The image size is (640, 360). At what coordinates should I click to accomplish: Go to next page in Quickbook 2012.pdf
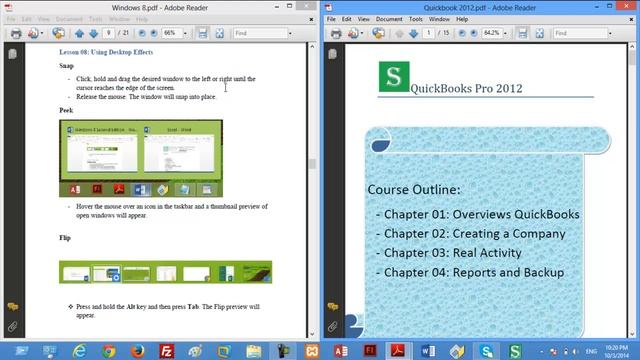click(x=413, y=33)
